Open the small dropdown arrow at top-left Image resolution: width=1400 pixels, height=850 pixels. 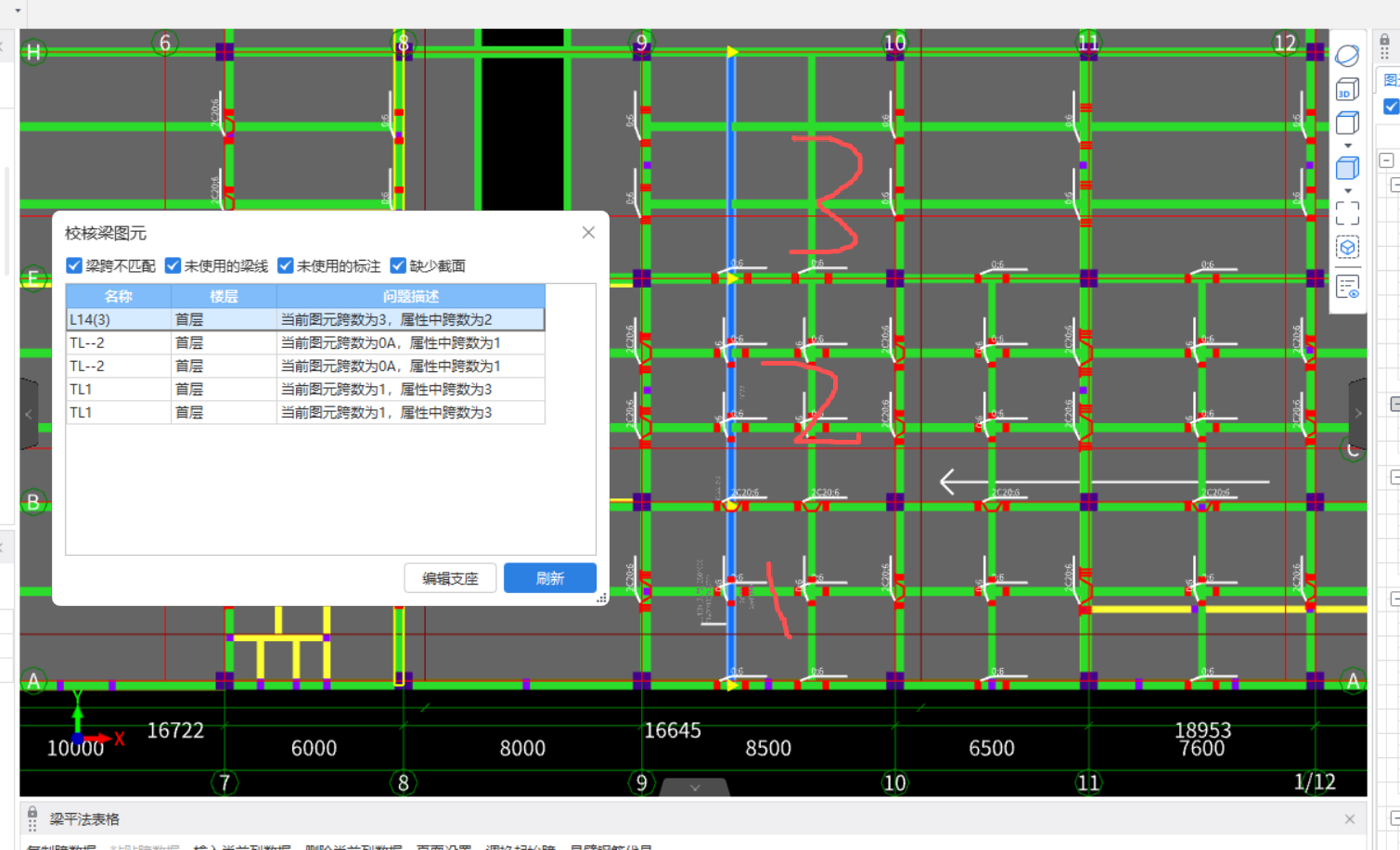click(17, 11)
